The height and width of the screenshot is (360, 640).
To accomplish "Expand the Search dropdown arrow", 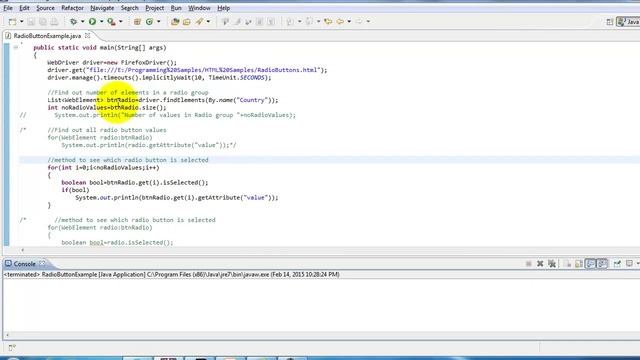I will (208, 22).
